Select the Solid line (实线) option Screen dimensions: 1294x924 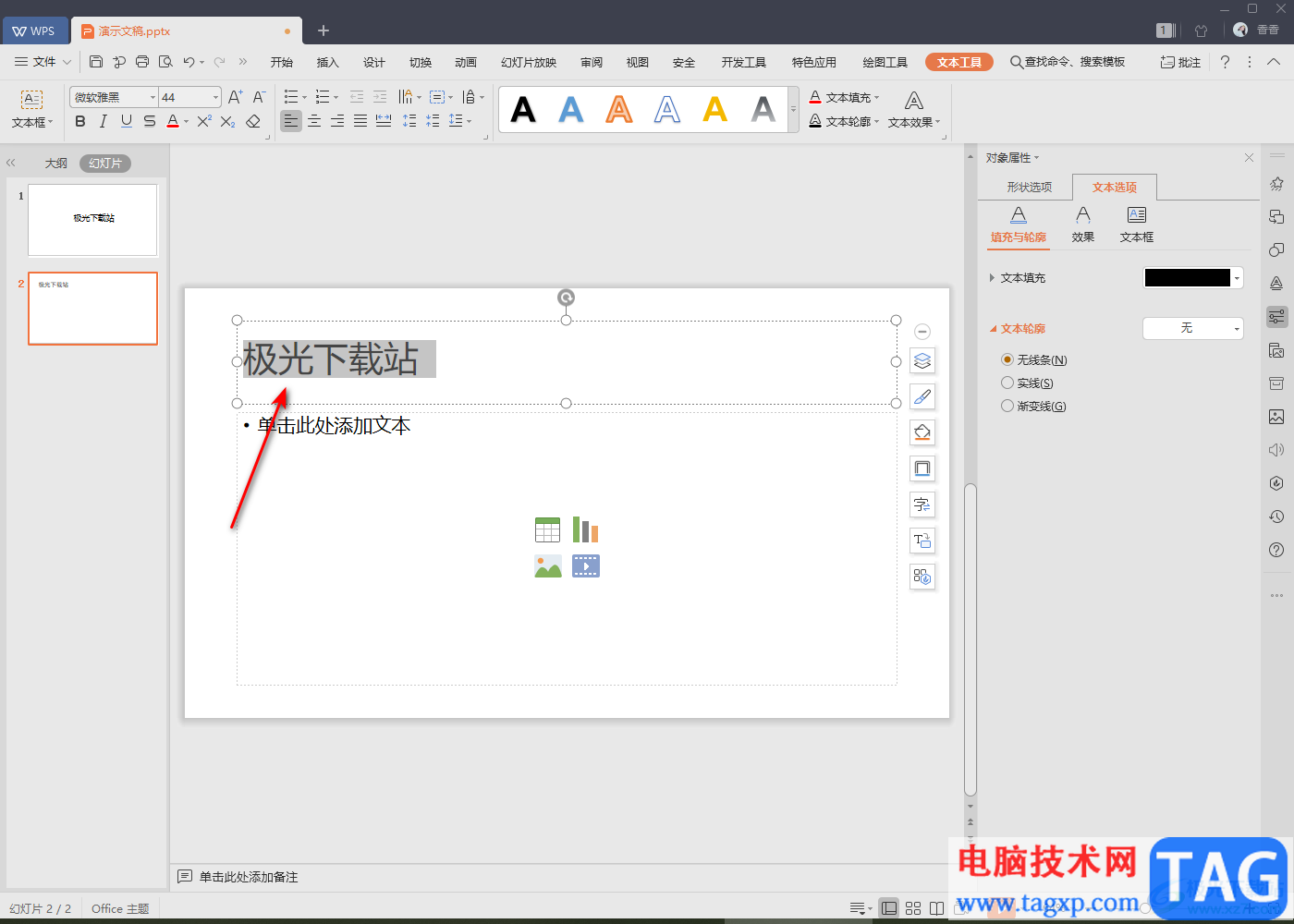coord(1028,383)
